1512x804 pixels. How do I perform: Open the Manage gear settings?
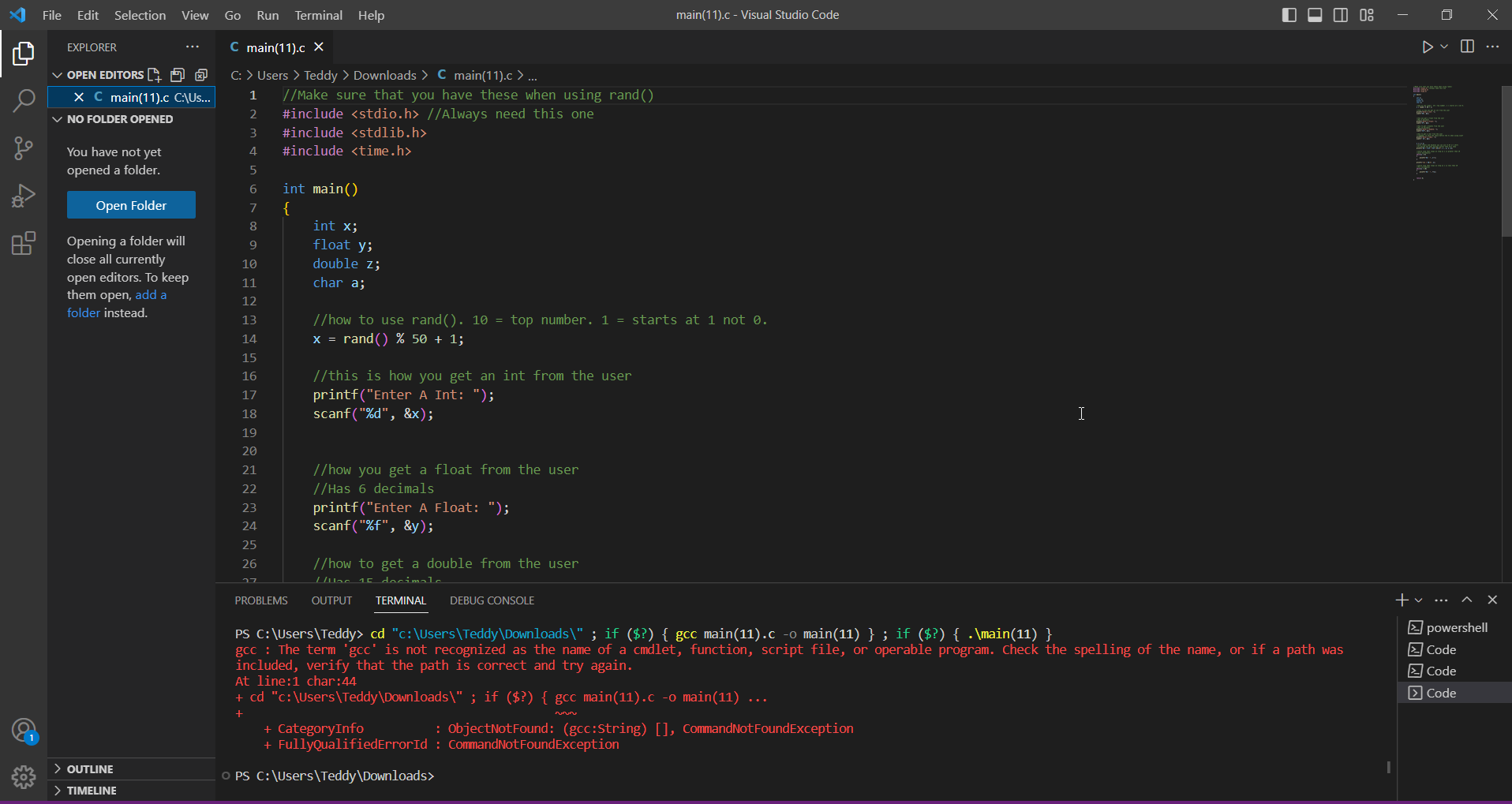(x=24, y=777)
